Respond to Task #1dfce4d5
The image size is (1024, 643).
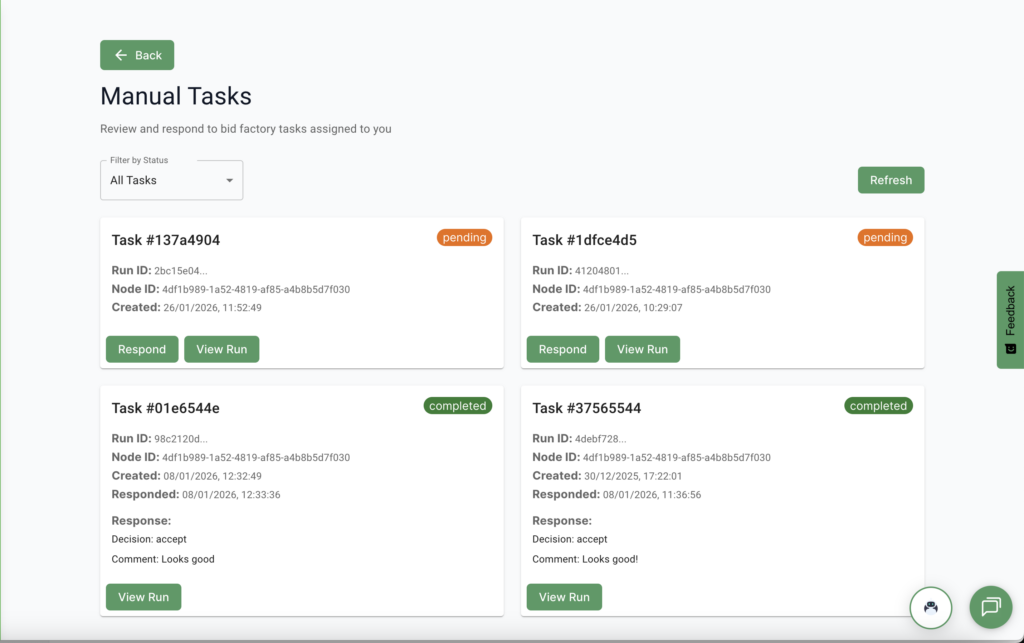coord(562,349)
